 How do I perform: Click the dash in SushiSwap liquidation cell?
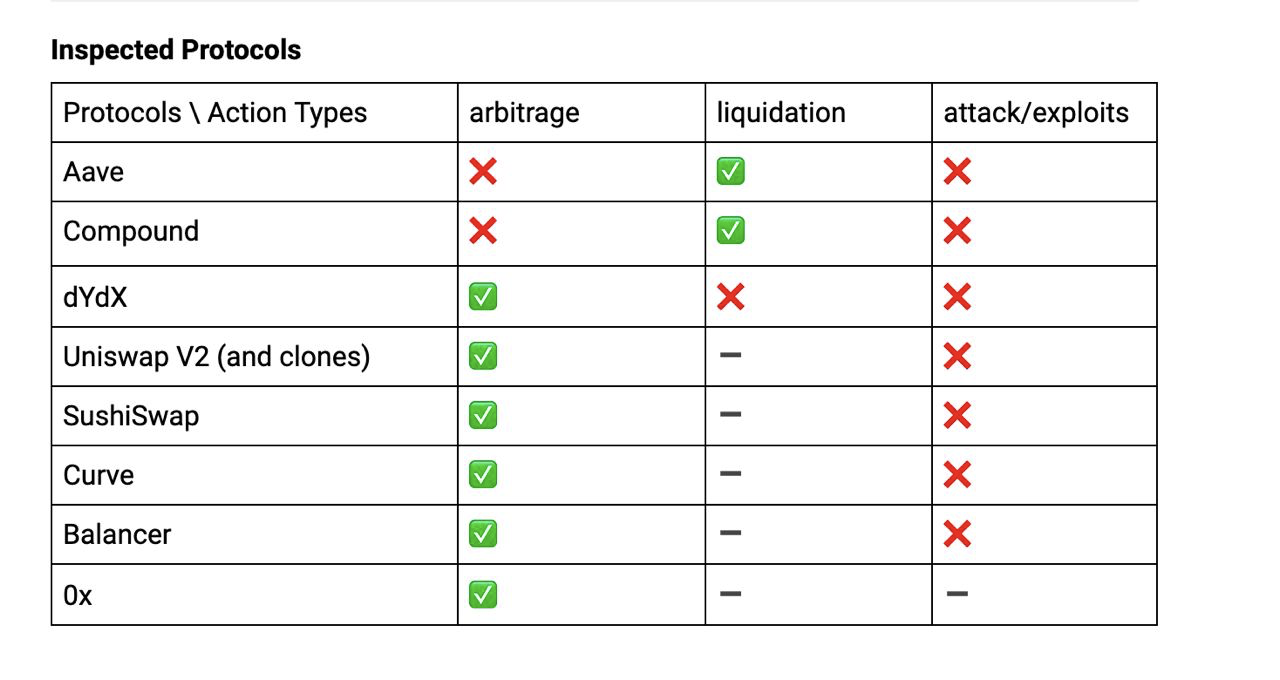pos(730,416)
